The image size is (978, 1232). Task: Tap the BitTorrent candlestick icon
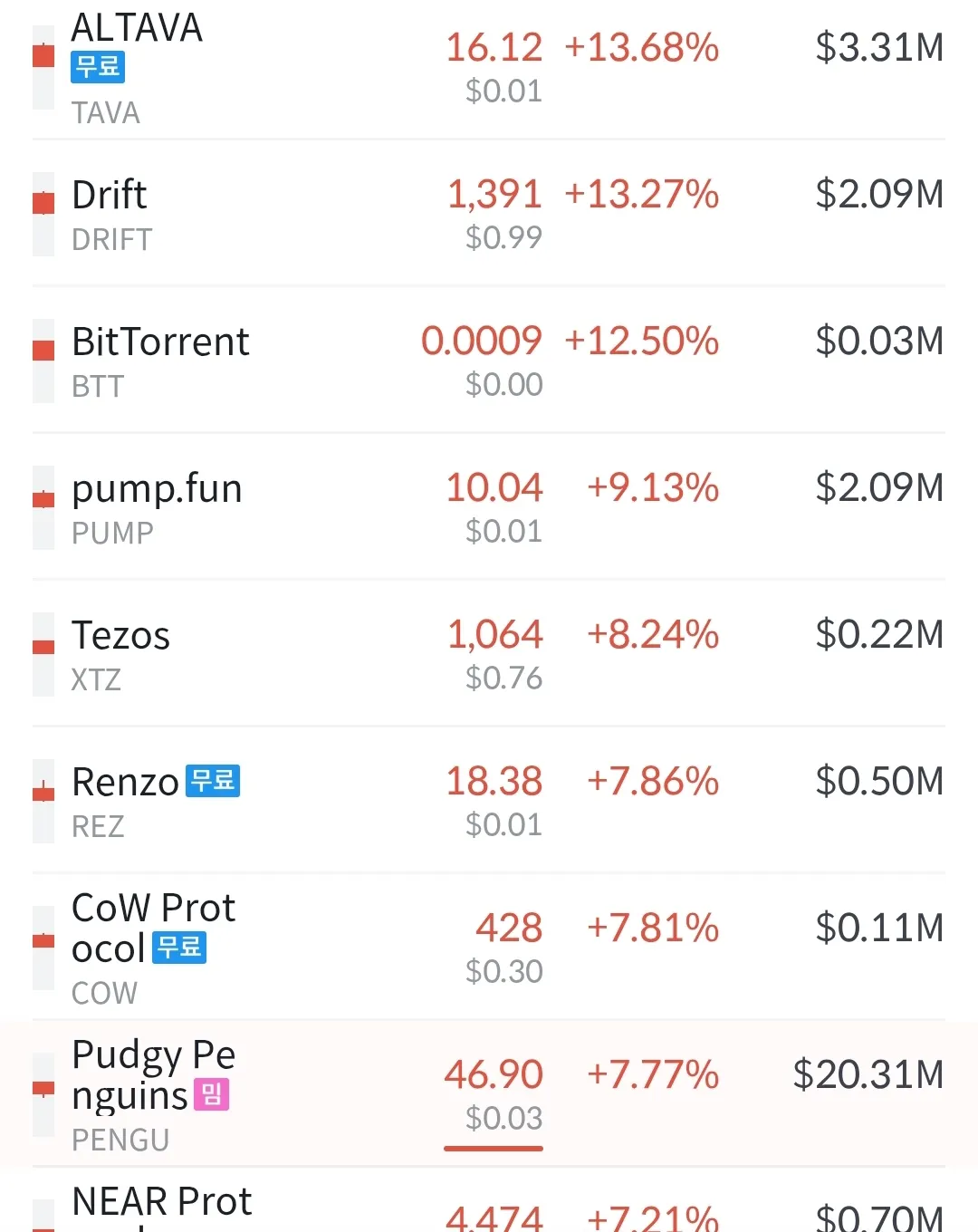pyautogui.click(x=43, y=361)
